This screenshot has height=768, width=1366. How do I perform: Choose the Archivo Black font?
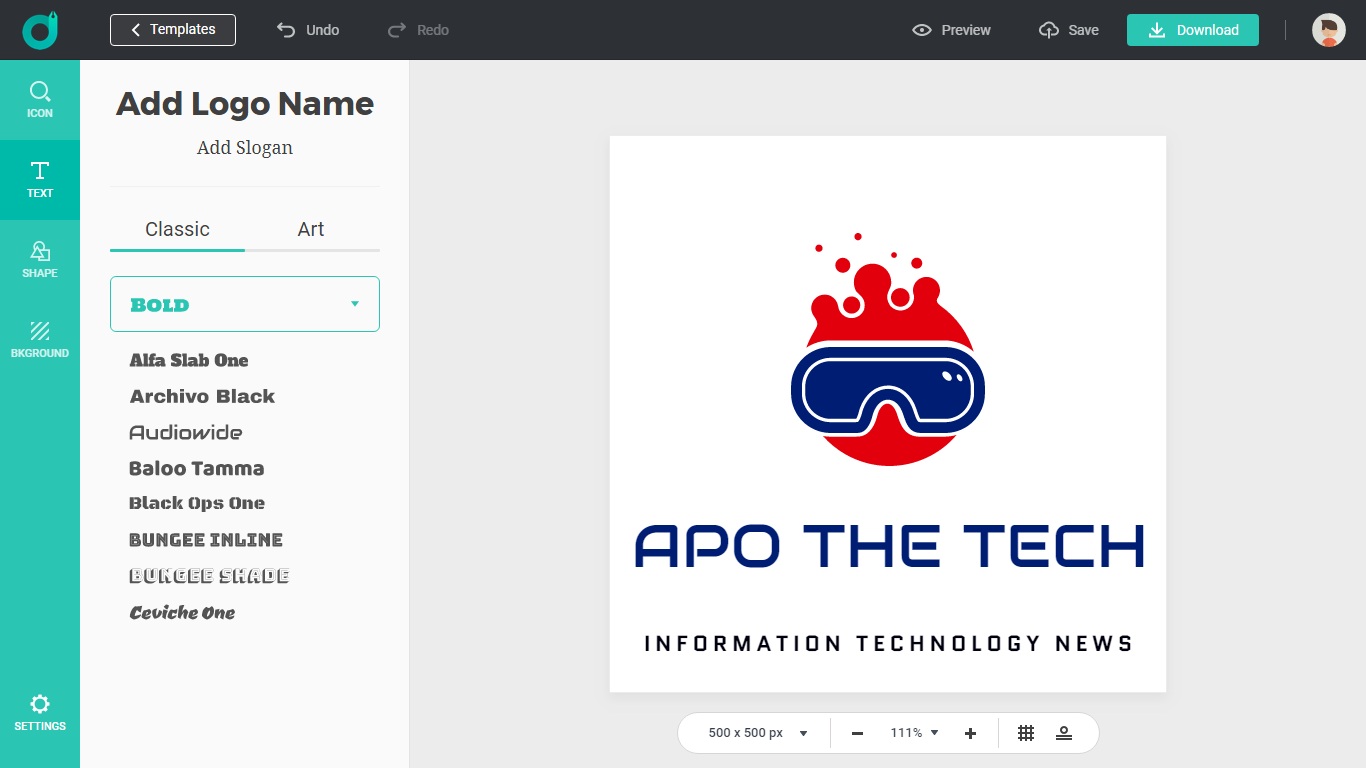(202, 396)
